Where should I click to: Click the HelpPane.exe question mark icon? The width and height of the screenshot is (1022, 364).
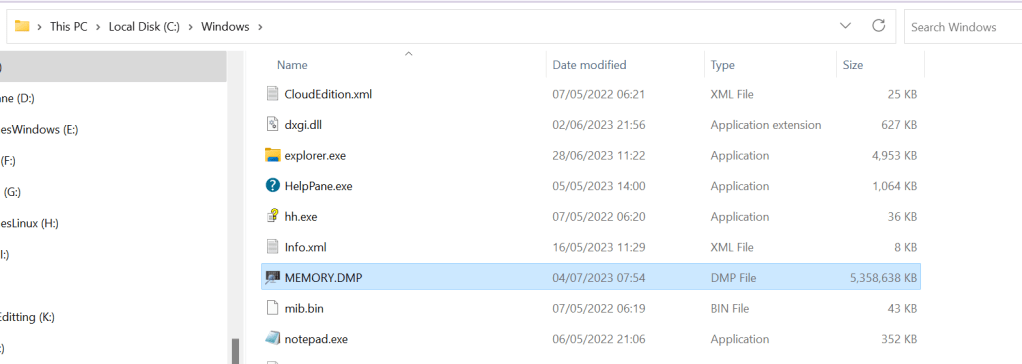coord(272,186)
